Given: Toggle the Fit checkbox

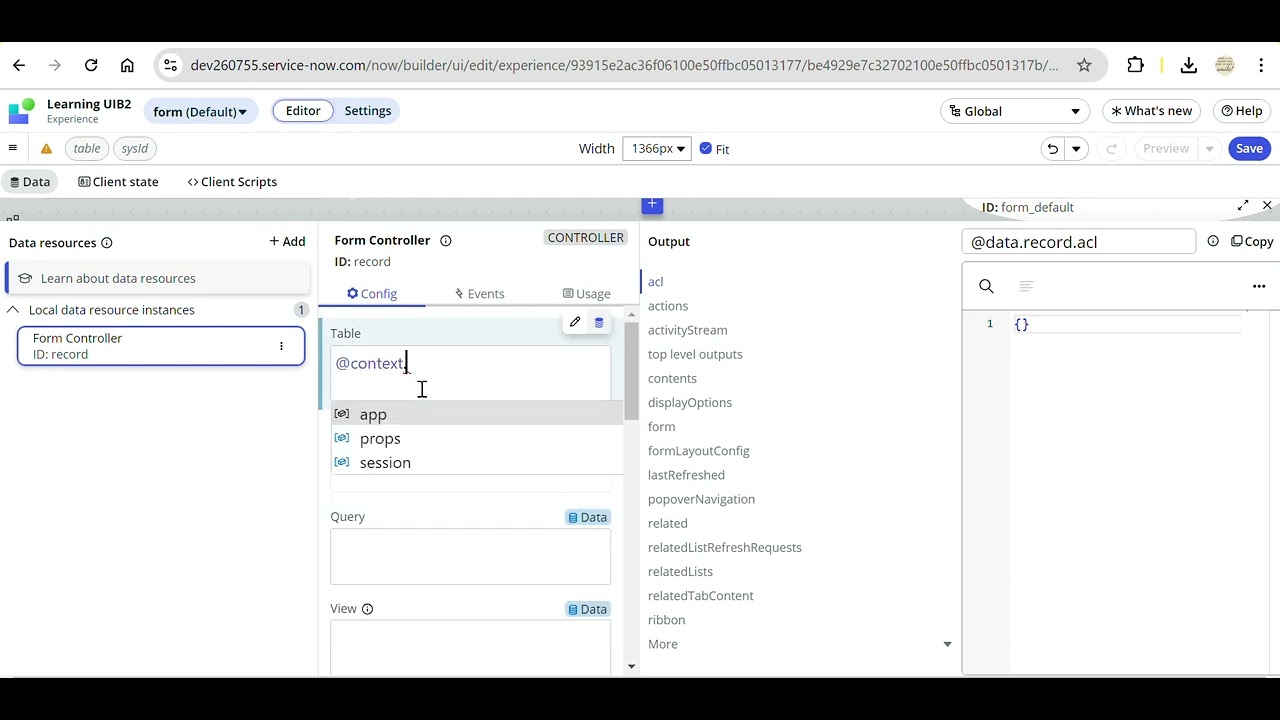Looking at the screenshot, I should [706, 148].
